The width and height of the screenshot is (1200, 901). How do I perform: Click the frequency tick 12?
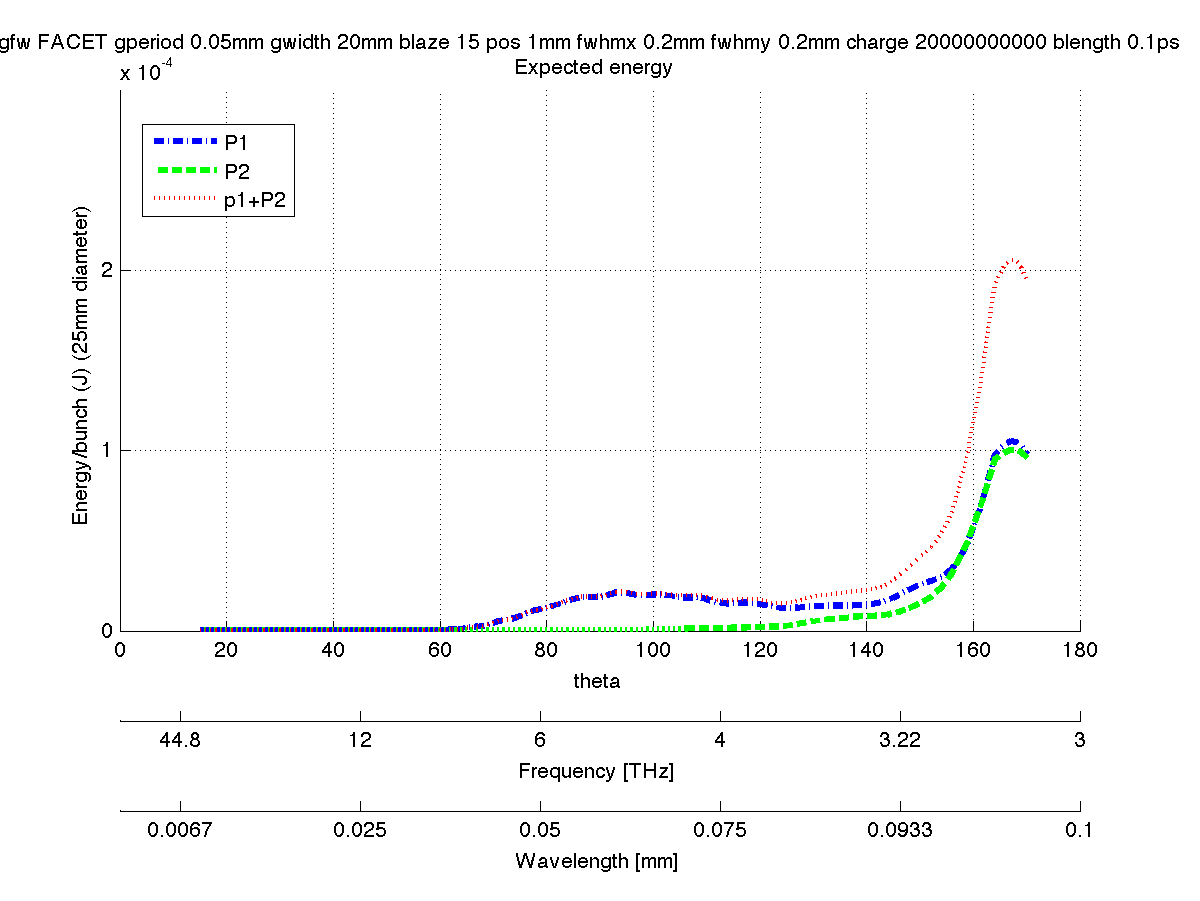click(x=360, y=741)
